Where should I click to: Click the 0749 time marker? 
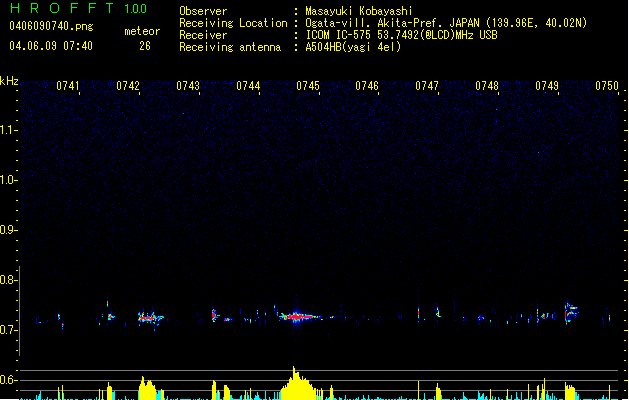(547, 86)
